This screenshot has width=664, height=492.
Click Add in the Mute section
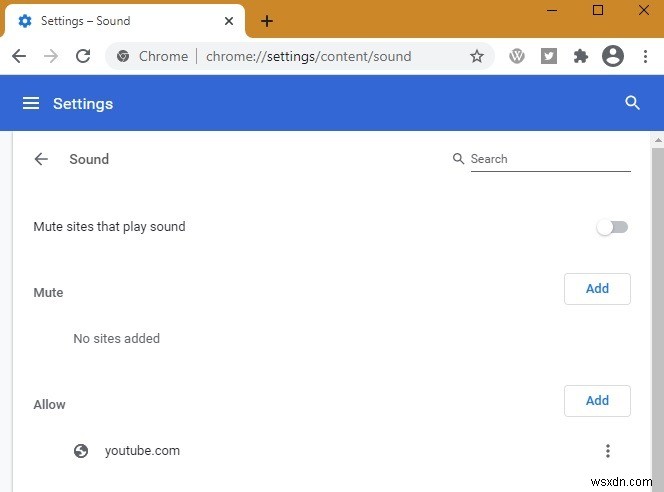click(597, 289)
